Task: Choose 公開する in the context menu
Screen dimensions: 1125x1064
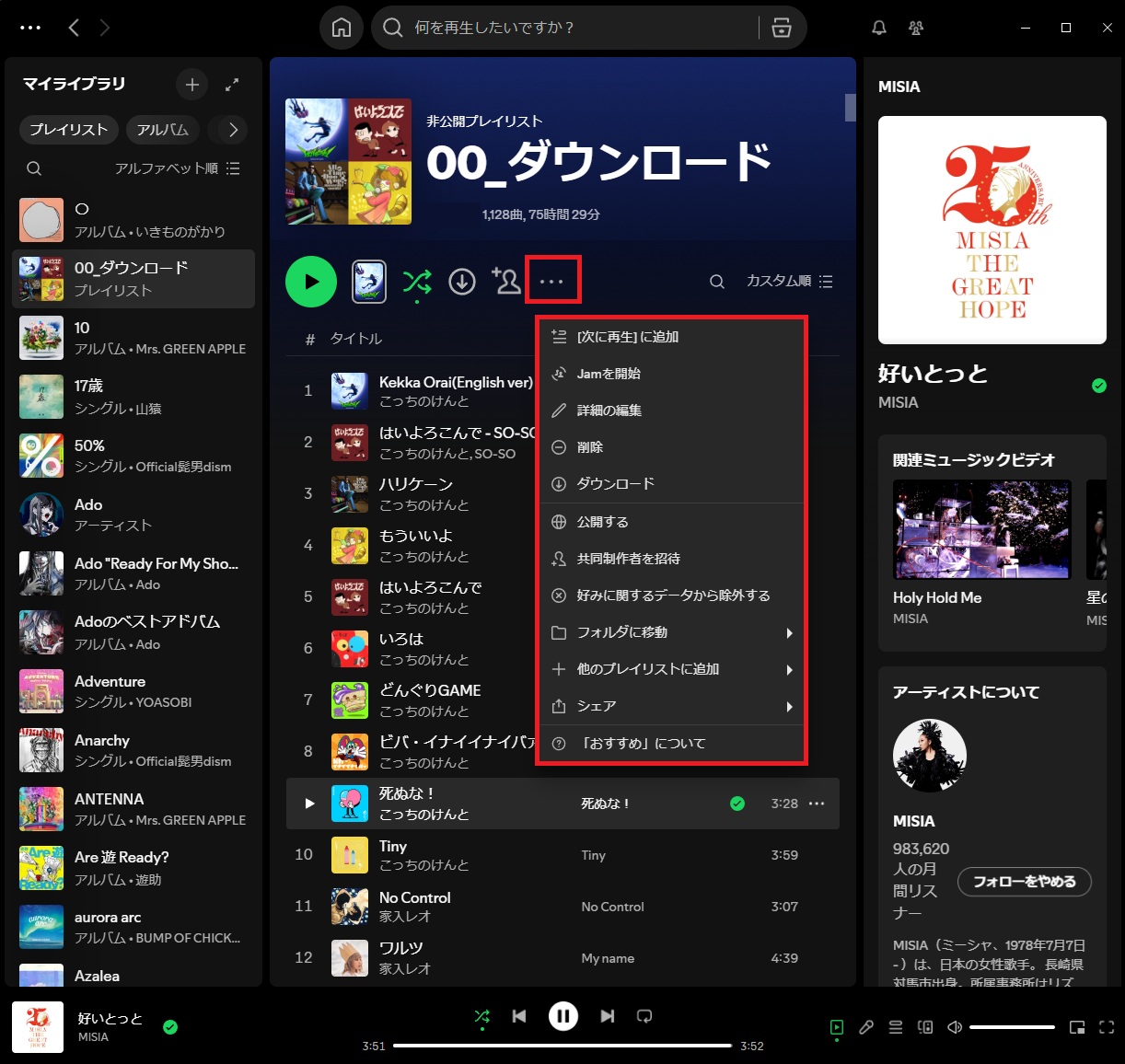Action: [x=672, y=522]
